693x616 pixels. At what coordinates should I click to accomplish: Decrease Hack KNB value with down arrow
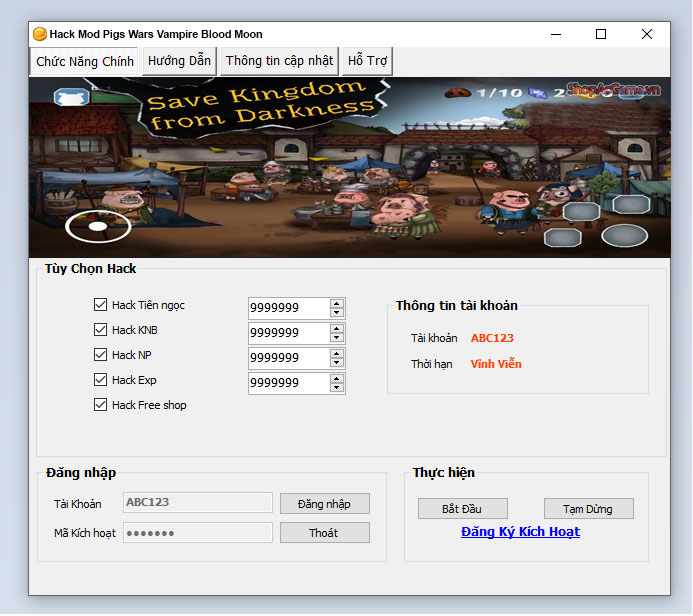337,338
